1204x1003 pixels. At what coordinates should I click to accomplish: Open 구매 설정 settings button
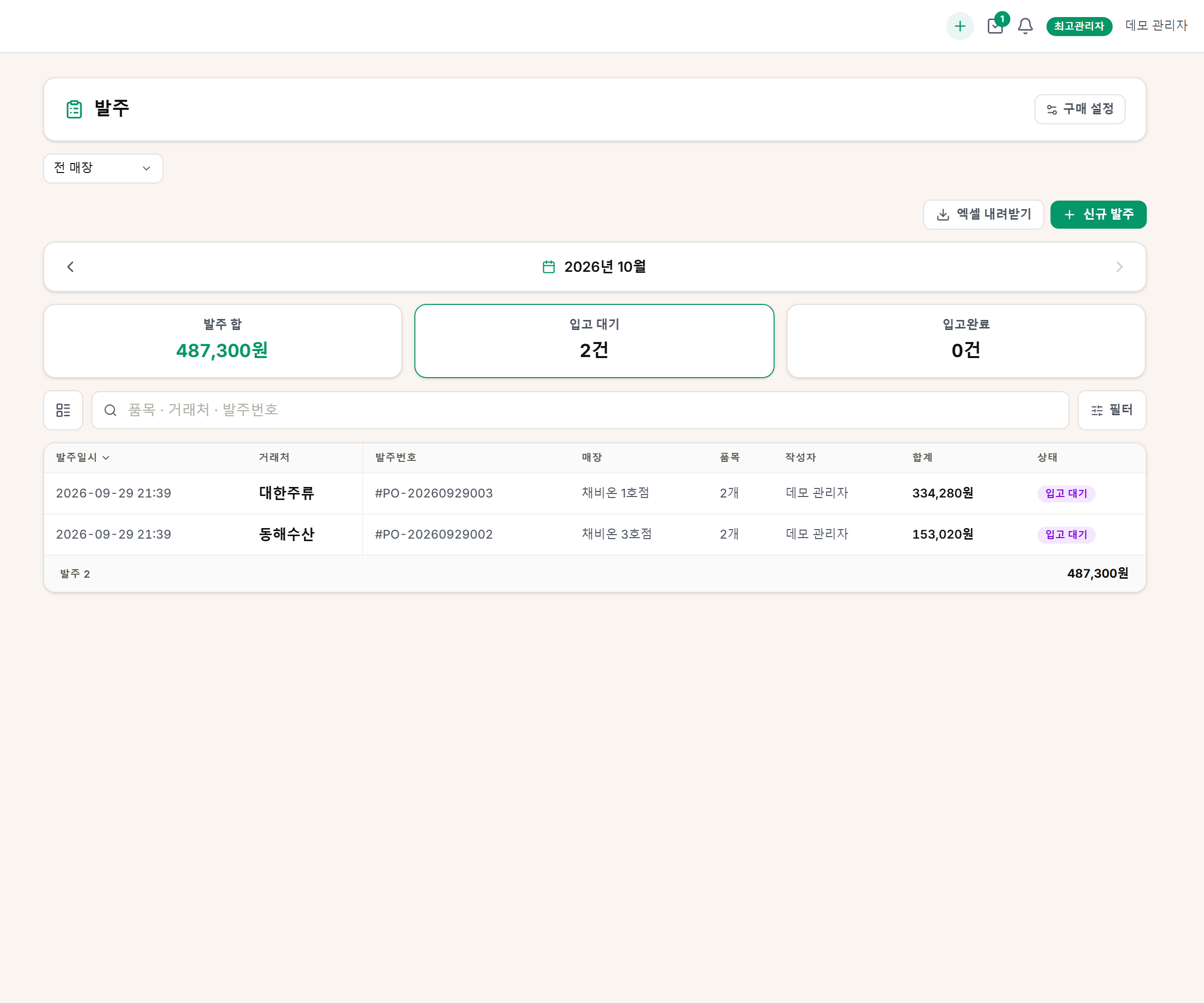[x=1080, y=109]
